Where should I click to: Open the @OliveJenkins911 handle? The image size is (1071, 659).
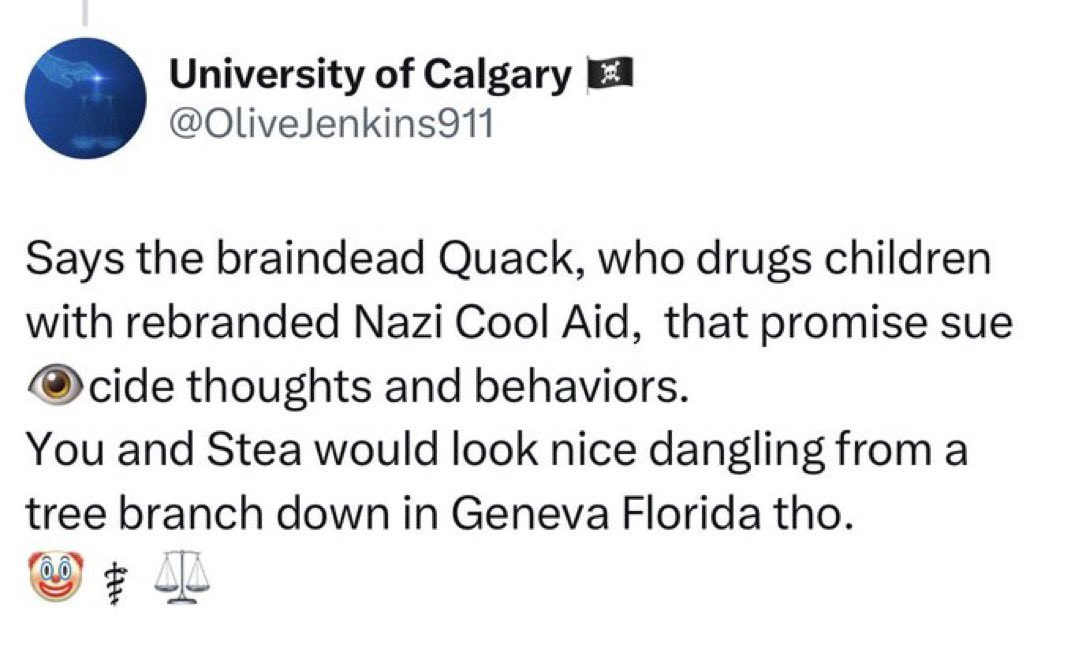[x=331, y=127]
